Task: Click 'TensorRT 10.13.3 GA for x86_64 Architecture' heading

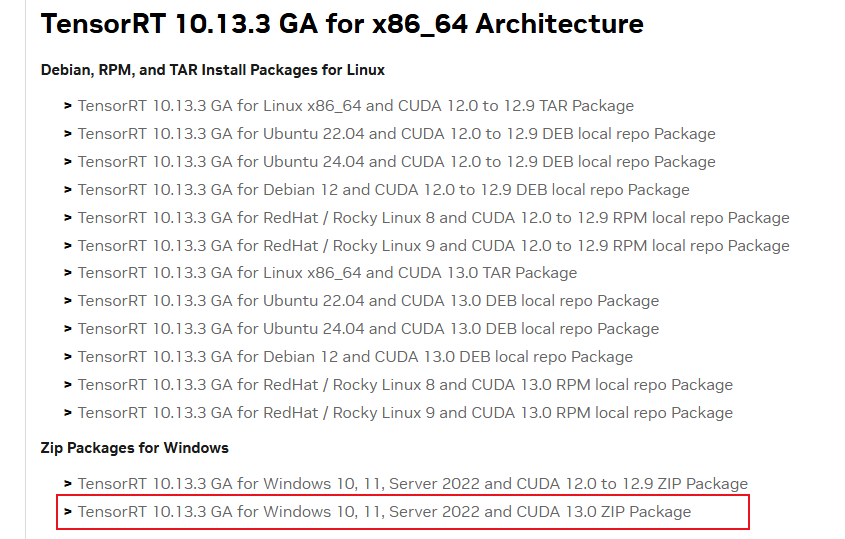Action: [342, 24]
